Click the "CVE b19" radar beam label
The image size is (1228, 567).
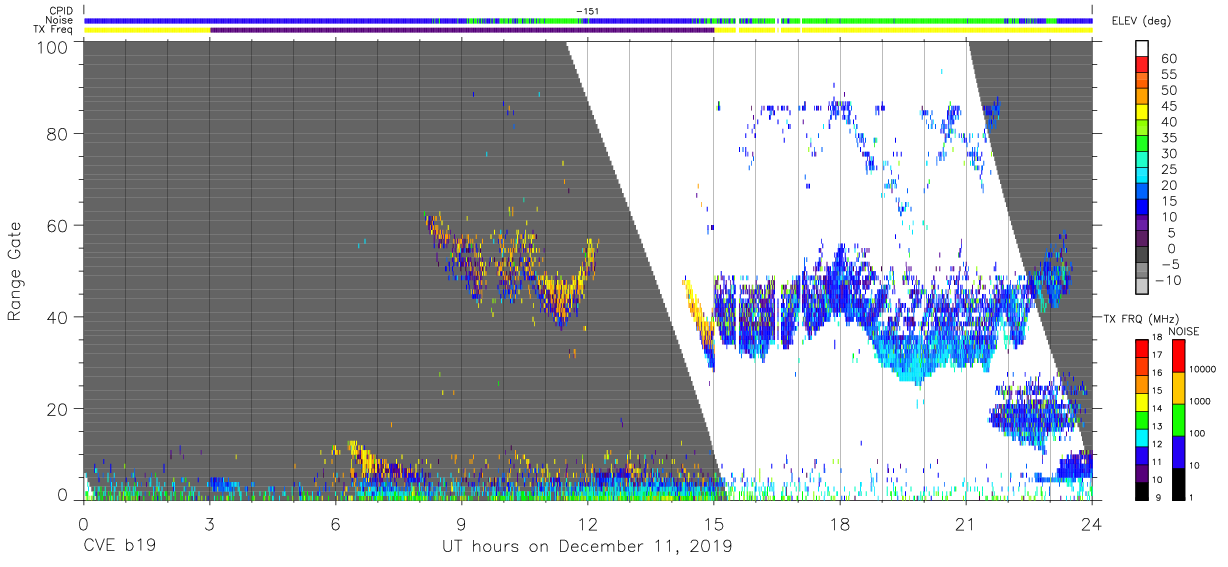click(x=119, y=547)
